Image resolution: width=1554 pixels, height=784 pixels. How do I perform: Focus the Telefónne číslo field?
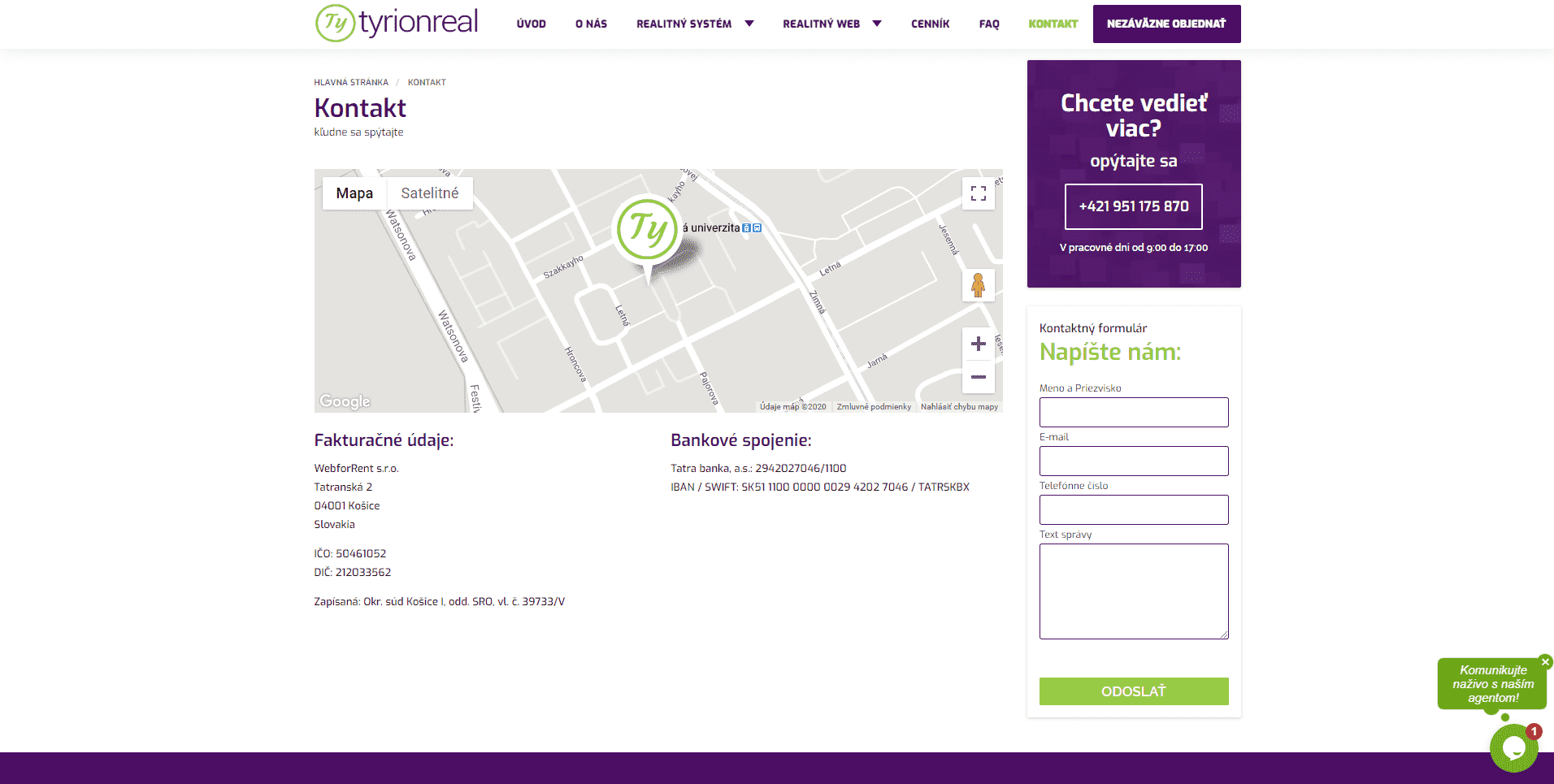[x=1134, y=509]
